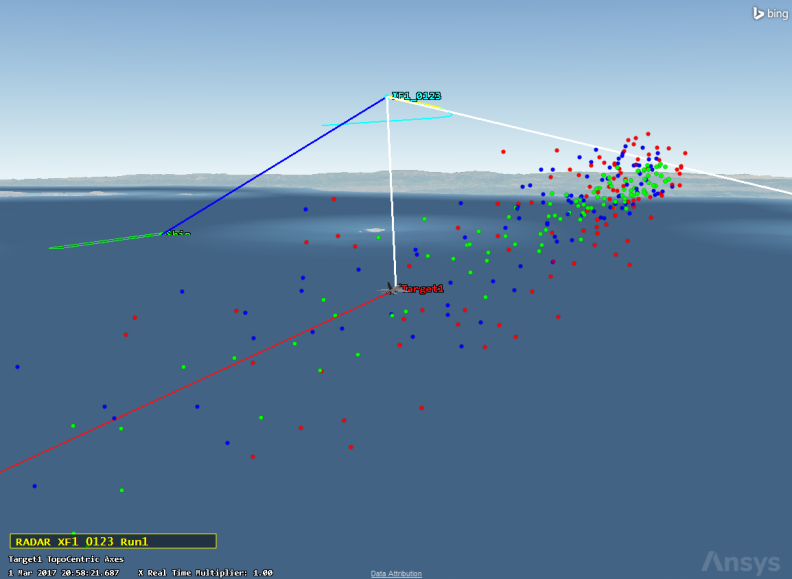Click the Target1 aircraft model
Screen dimensions: 792x579
[x=391, y=288]
